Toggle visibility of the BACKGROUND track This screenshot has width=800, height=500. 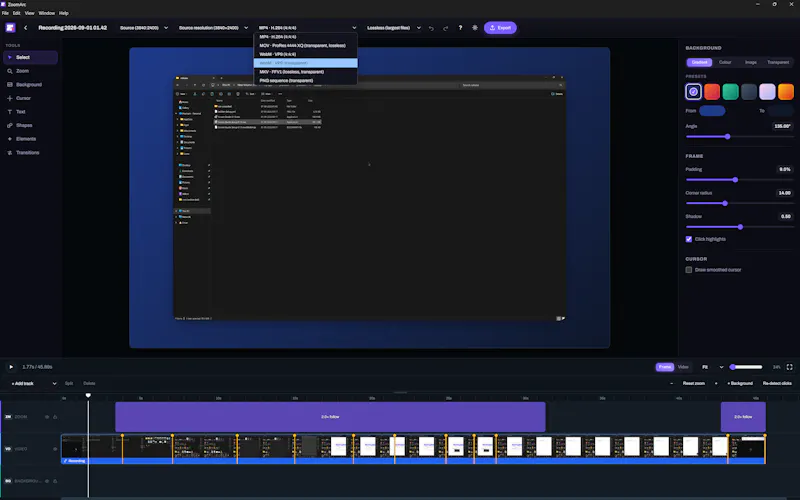[x=47, y=481]
